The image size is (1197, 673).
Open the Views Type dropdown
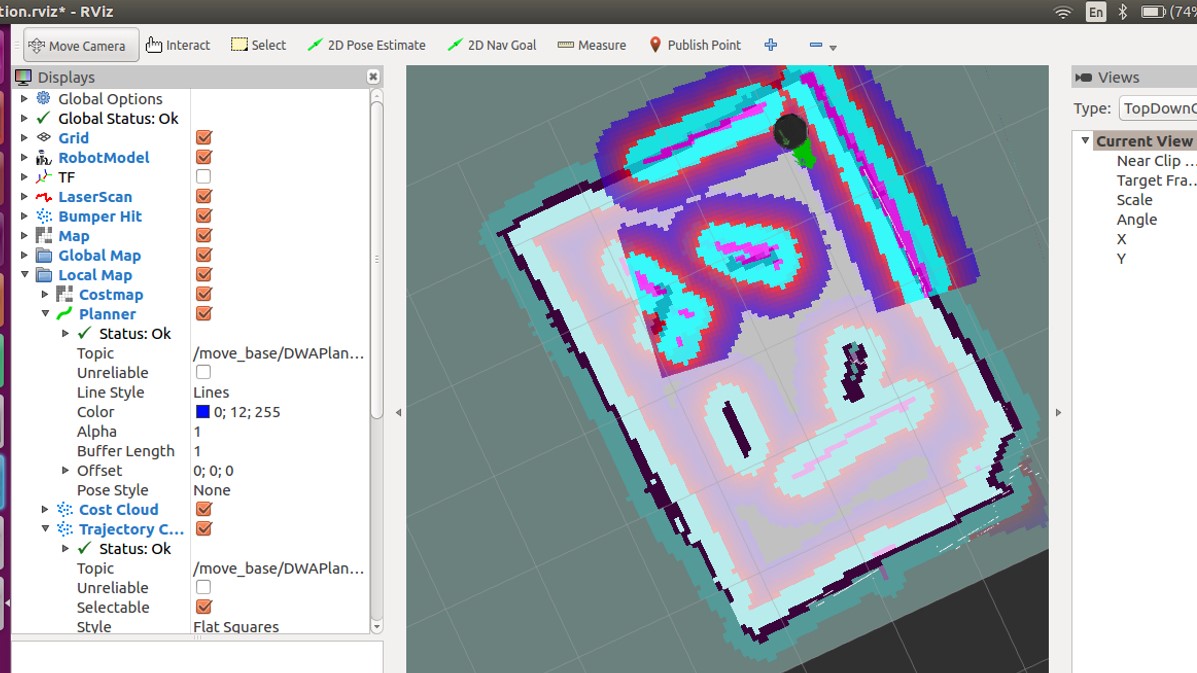coord(1157,108)
